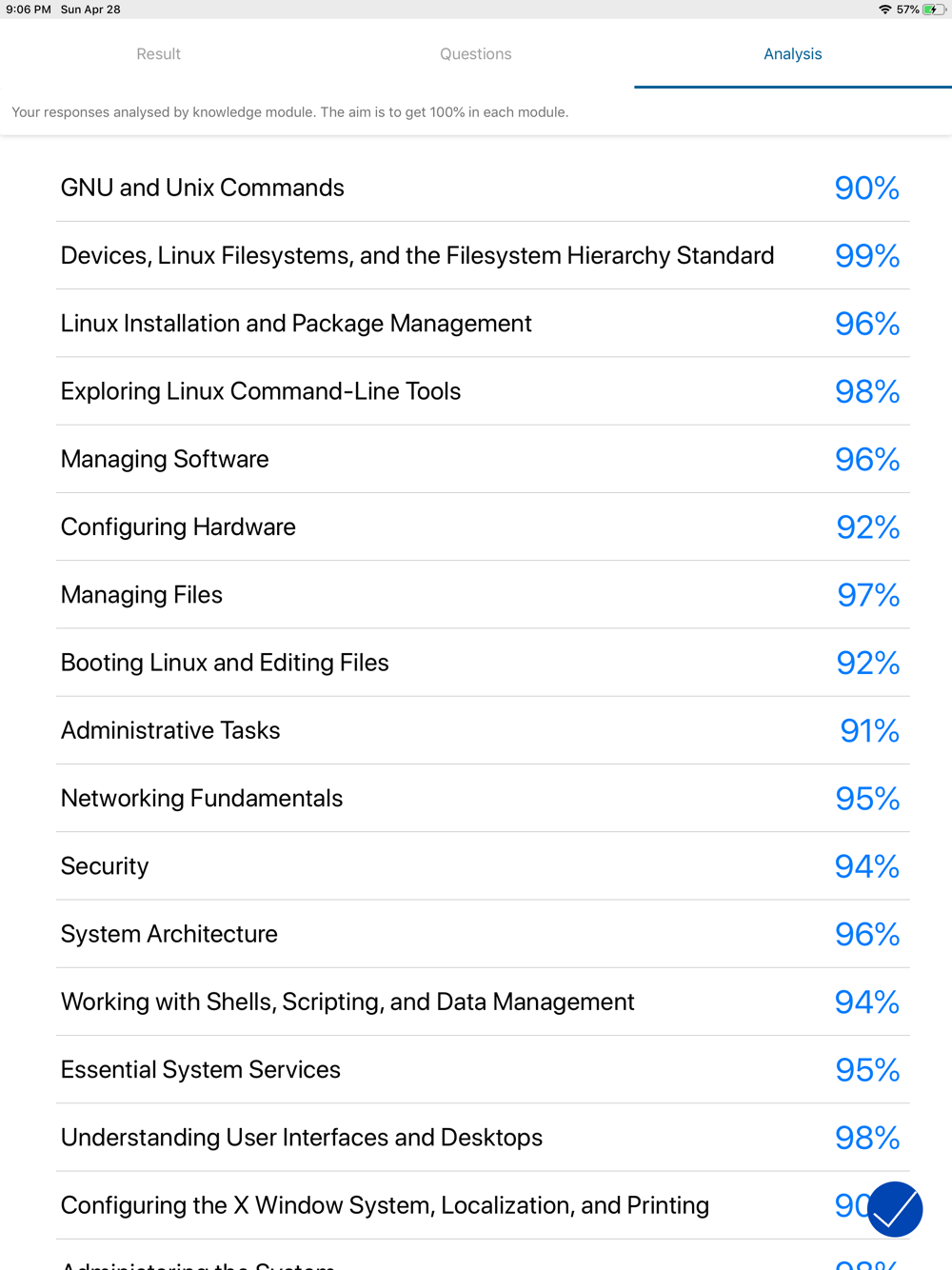
Task: Select Booting Linux and Editing Files
Action: tap(483, 663)
